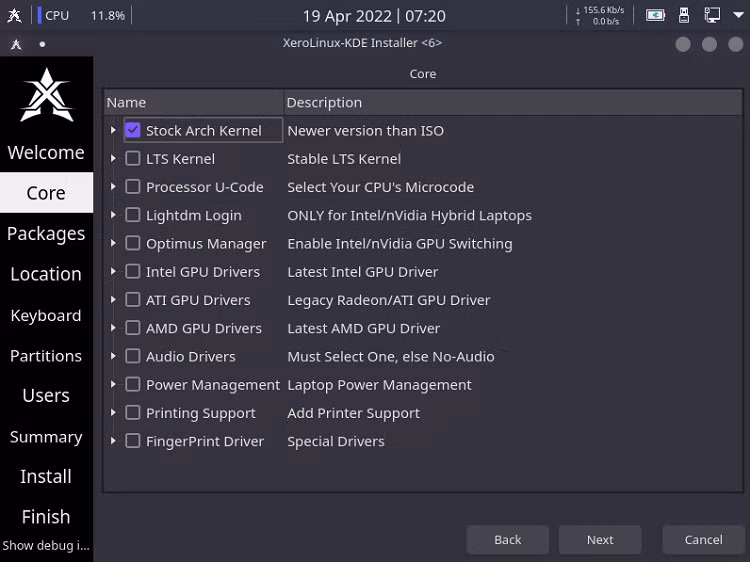Click the XeroLinux logo in top panel
Image resolution: width=750 pixels, height=562 pixels.
(14, 15)
